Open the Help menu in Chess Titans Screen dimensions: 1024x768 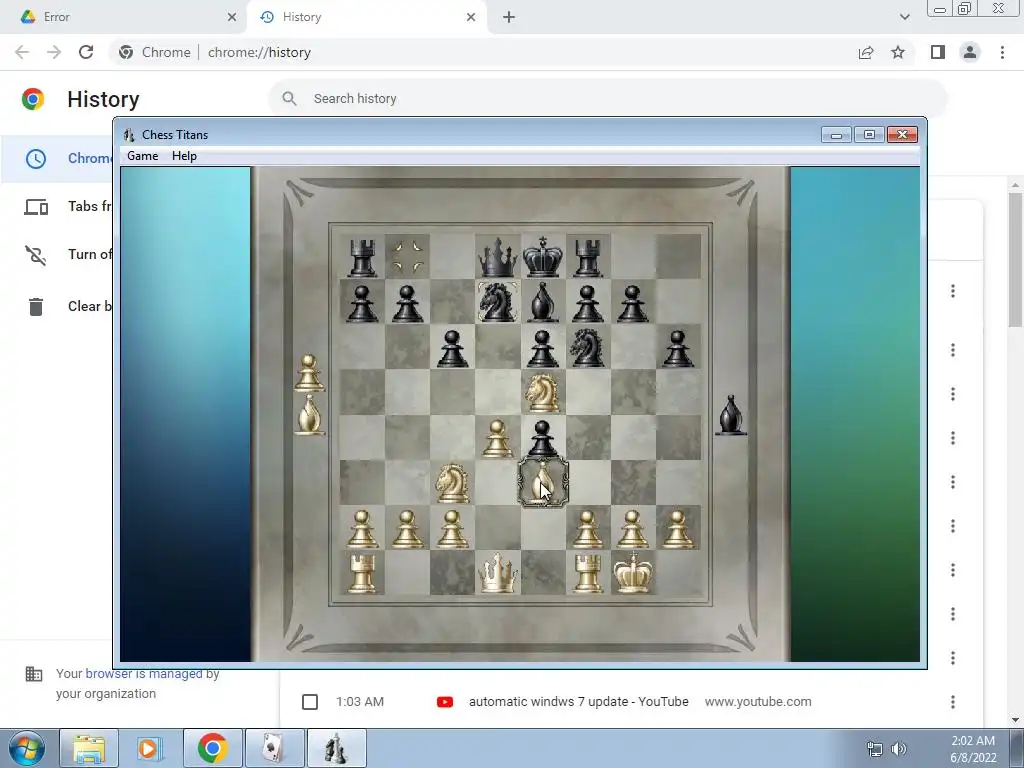click(x=184, y=156)
